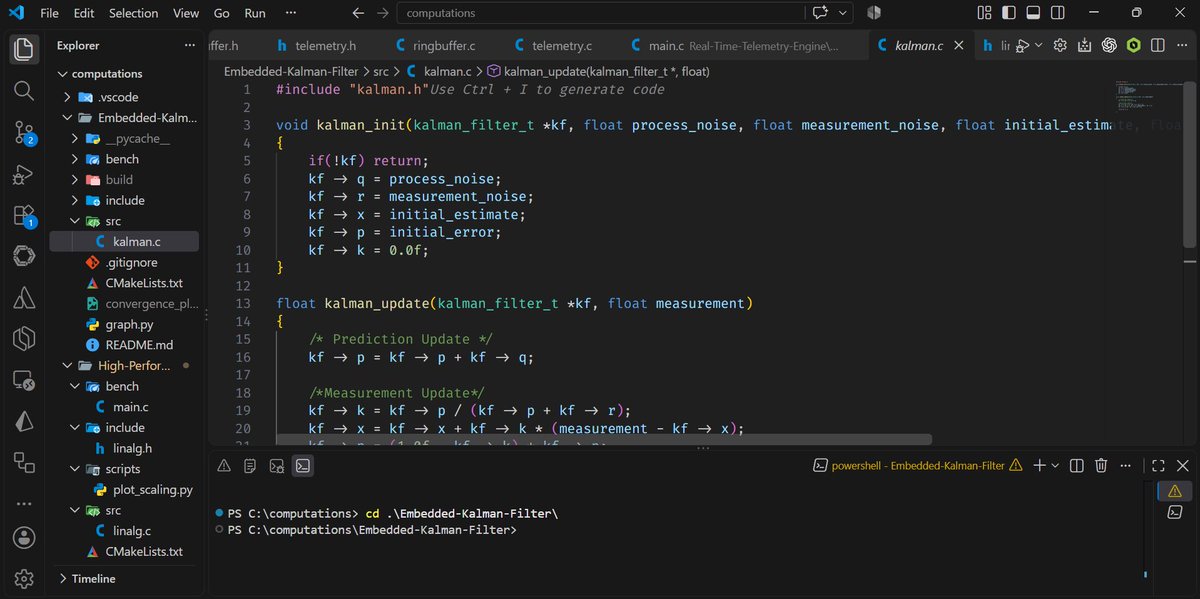The height and width of the screenshot is (599, 1200).
Task: Toggle the bottom panel visibility
Action: (x=1035, y=13)
